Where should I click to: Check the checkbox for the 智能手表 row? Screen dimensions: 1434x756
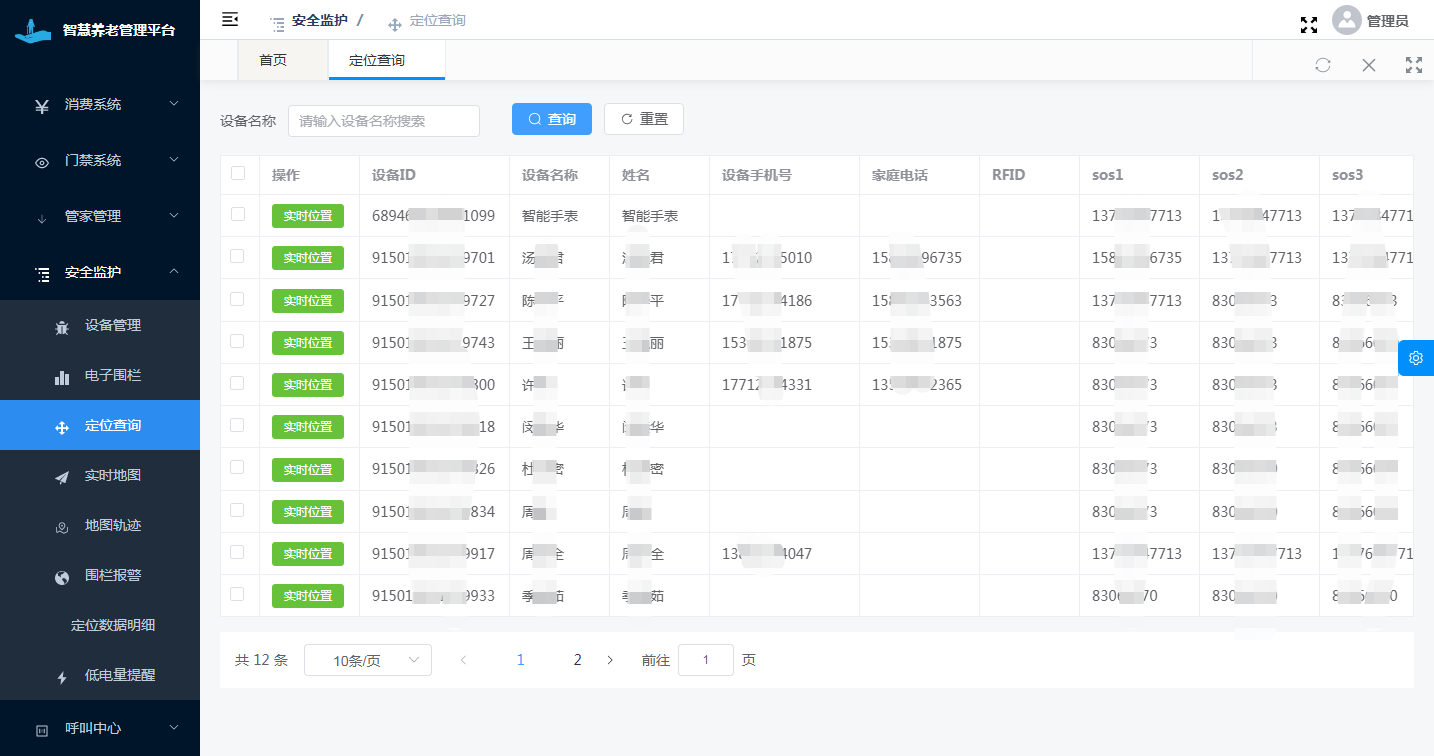pos(238,214)
